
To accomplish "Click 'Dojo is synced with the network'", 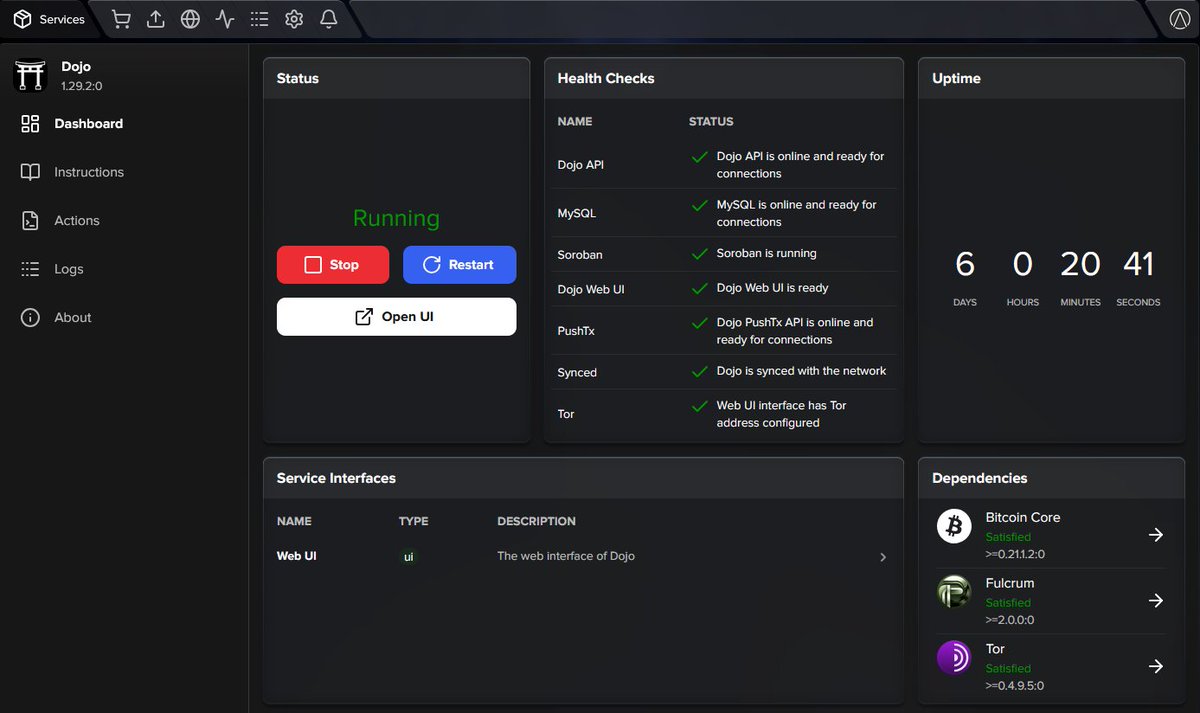I will coord(801,371).
